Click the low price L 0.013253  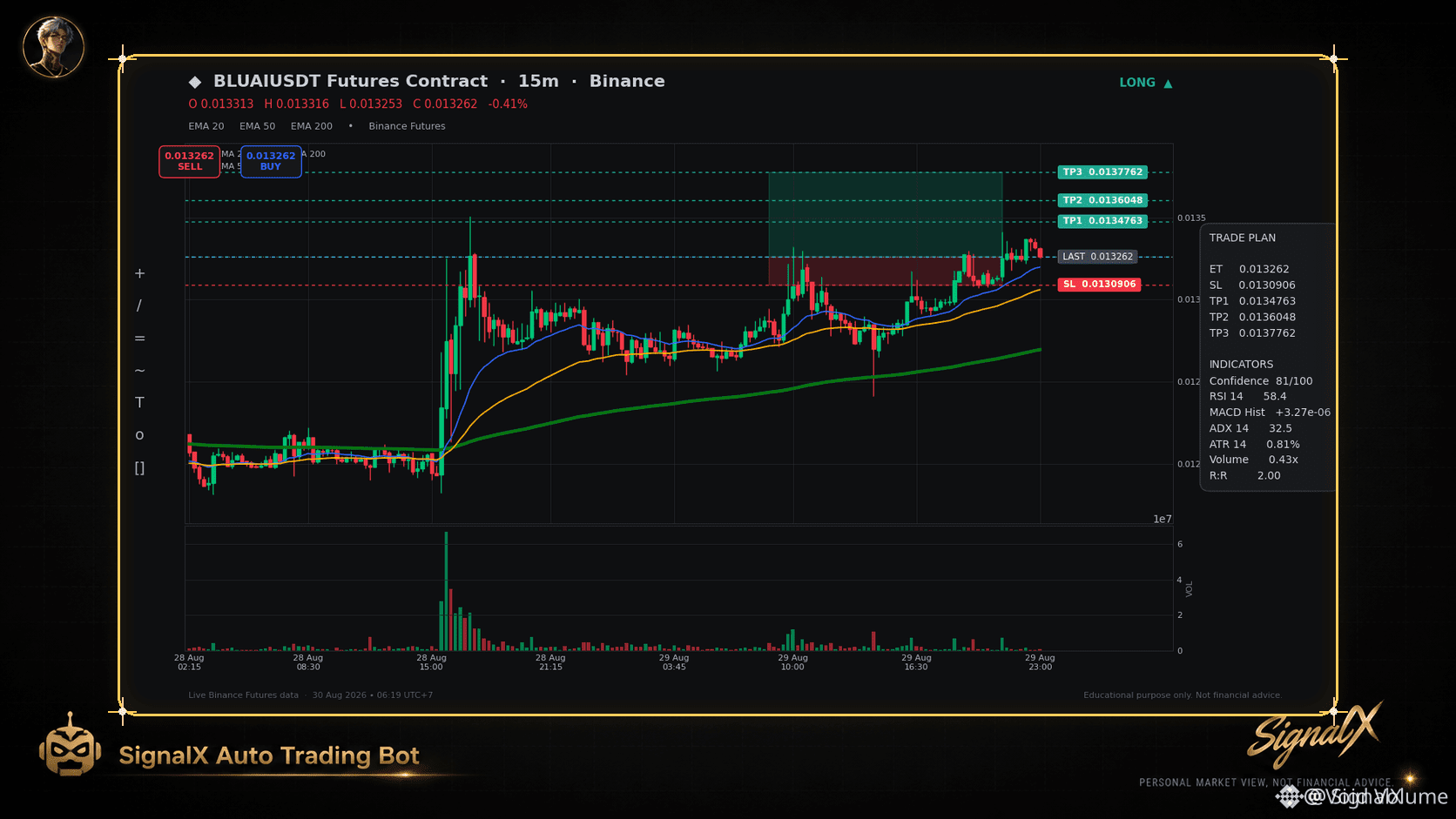click(371, 104)
